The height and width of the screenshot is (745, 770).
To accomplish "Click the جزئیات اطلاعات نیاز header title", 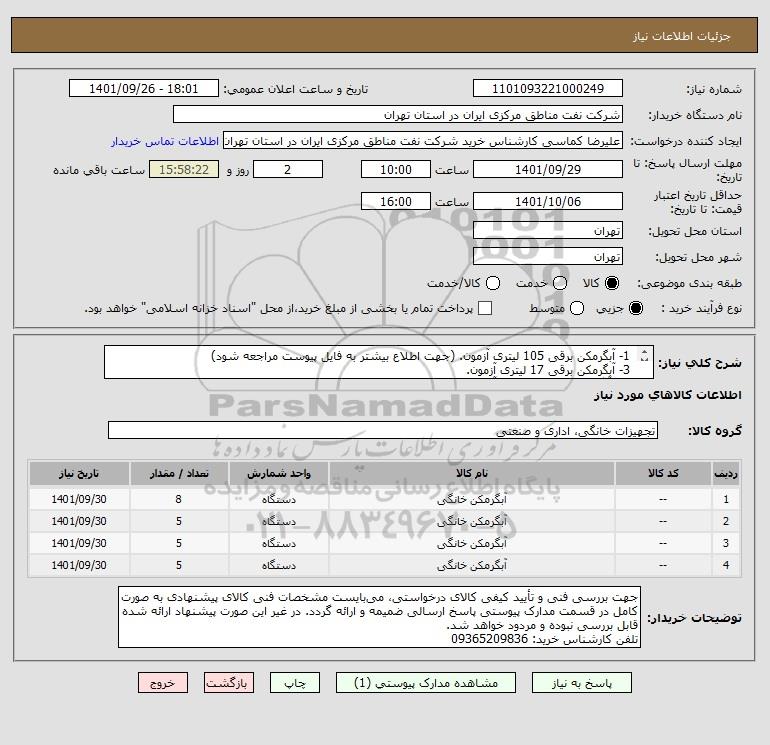I will coord(682,36).
